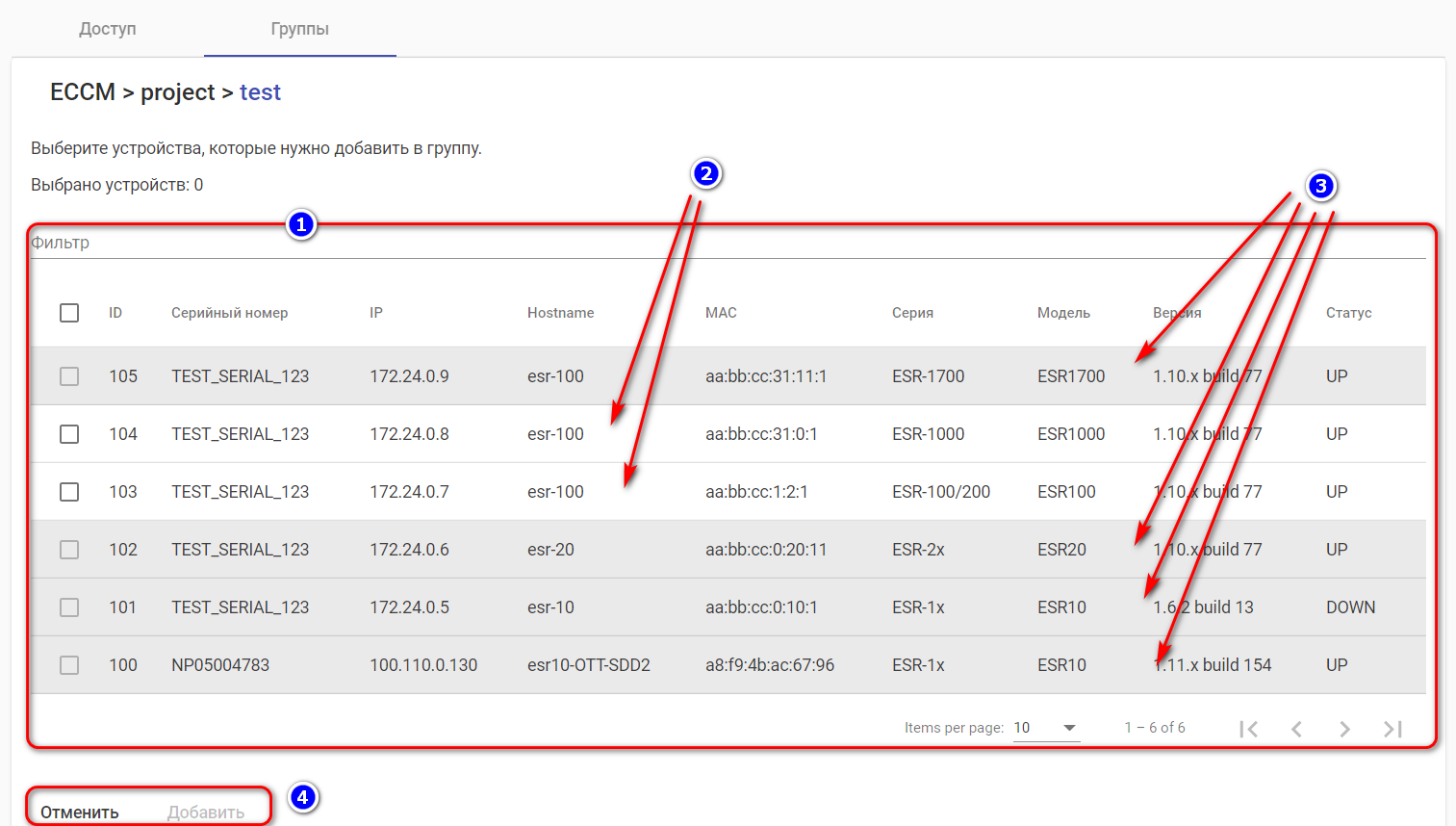Open the Группы tab
The height and width of the screenshot is (826, 1456).
300,29
